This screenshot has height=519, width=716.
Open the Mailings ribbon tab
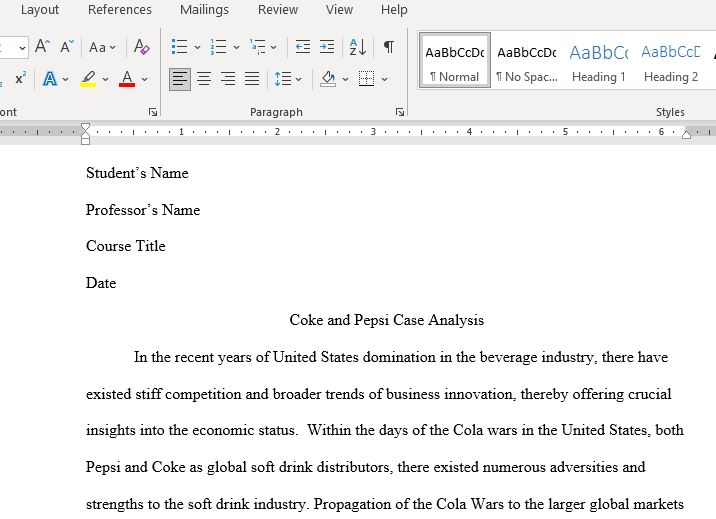point(204,10)
